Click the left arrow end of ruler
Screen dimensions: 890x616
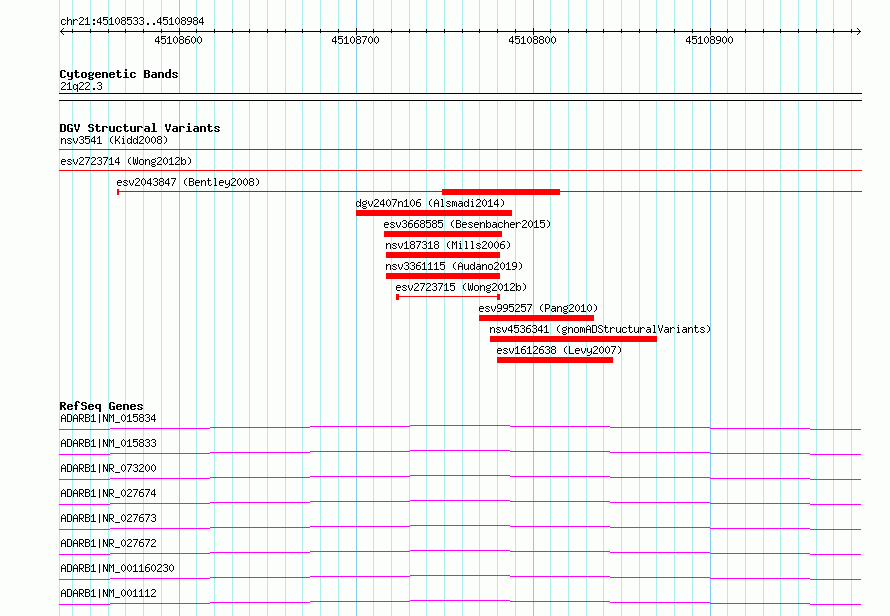coord(62,32)
